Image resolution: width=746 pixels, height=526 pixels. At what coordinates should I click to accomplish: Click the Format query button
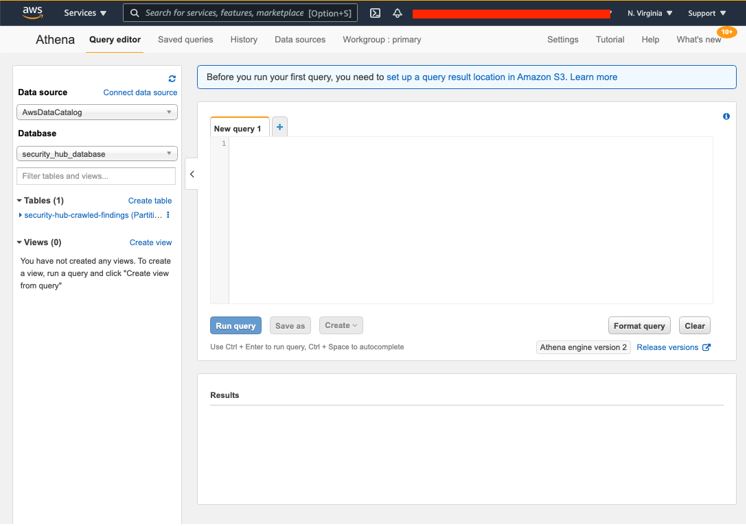pos(639,326)
